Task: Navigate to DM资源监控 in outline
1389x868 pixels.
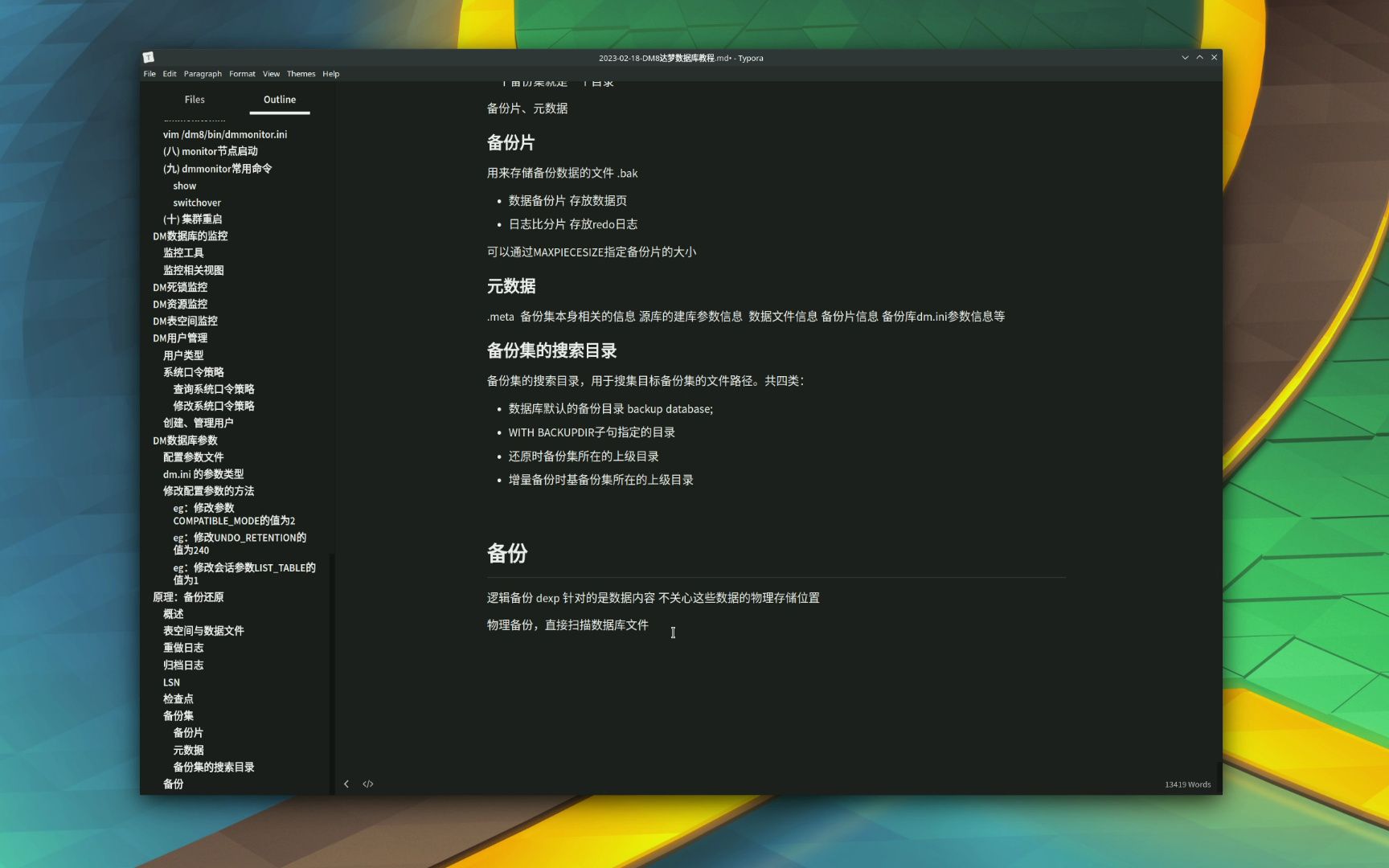Action: tap(180, 304)
